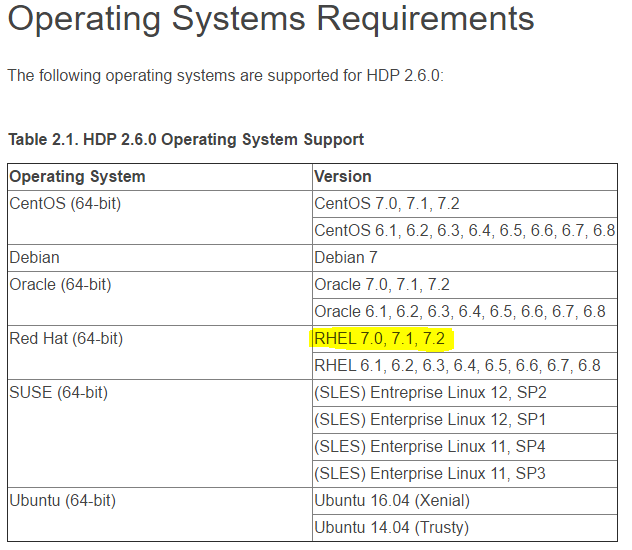The height and width of the screenshot is (550, 632).
Task: Select the 'Red Hat (64-bit)' cell
Action: coord(160,353)
